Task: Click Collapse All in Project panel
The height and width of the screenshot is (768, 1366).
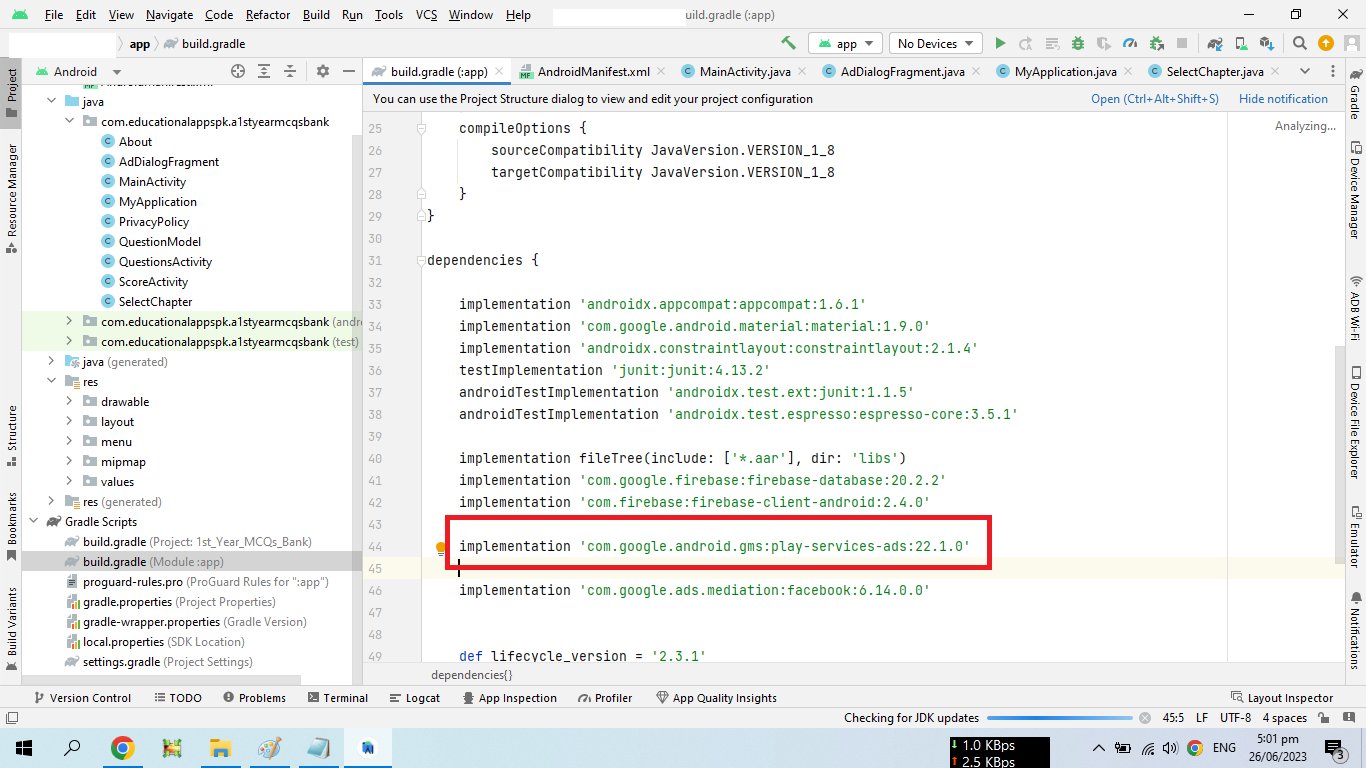Action: pyautogui.click(x=290, y=71)
